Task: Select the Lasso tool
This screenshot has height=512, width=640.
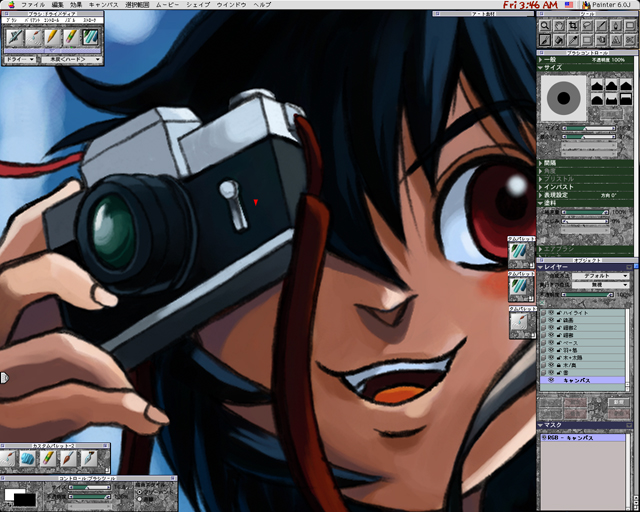Action: (x=588, y=26)
